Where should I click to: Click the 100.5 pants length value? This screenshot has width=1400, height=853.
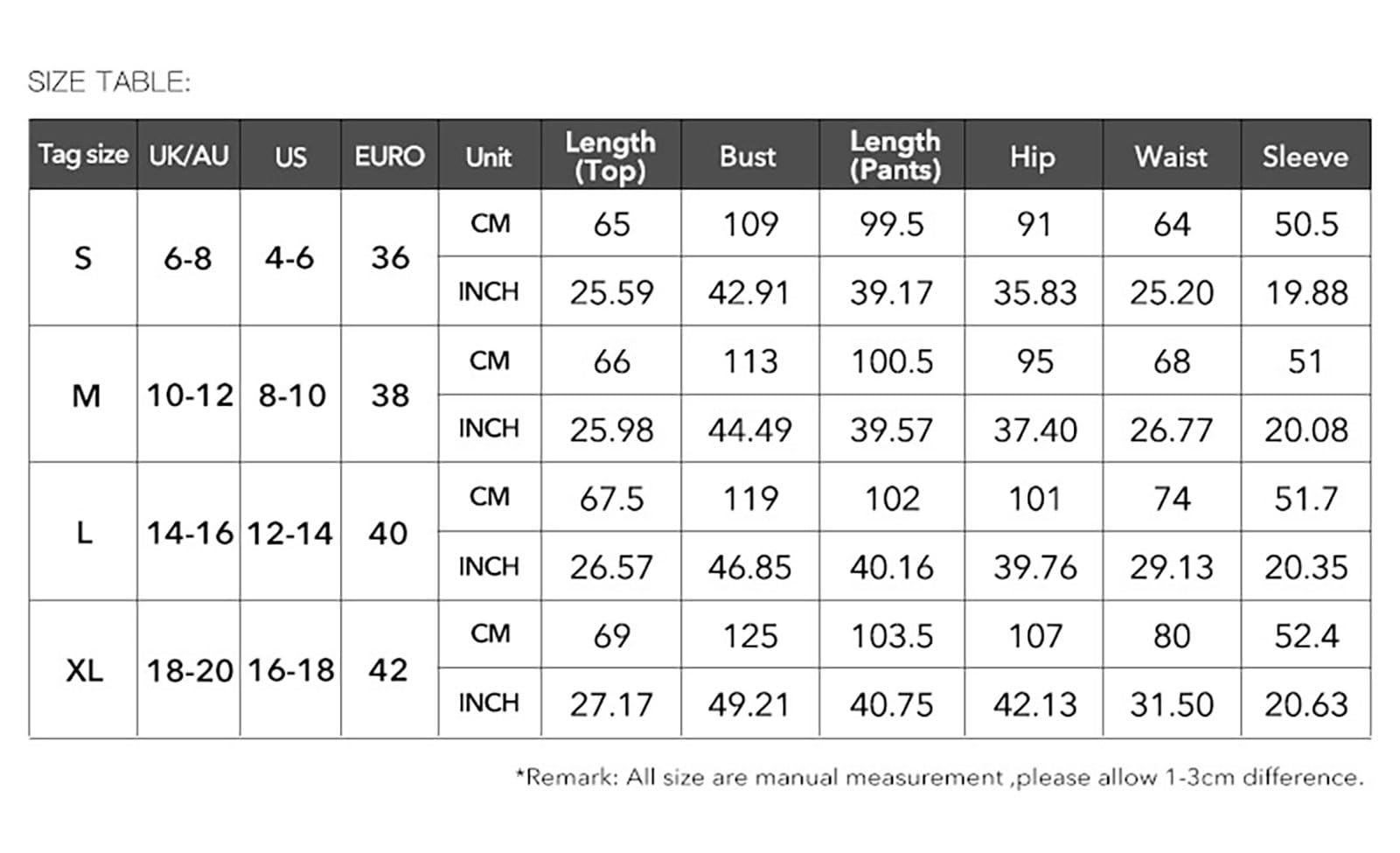click(x=893, y=360)
